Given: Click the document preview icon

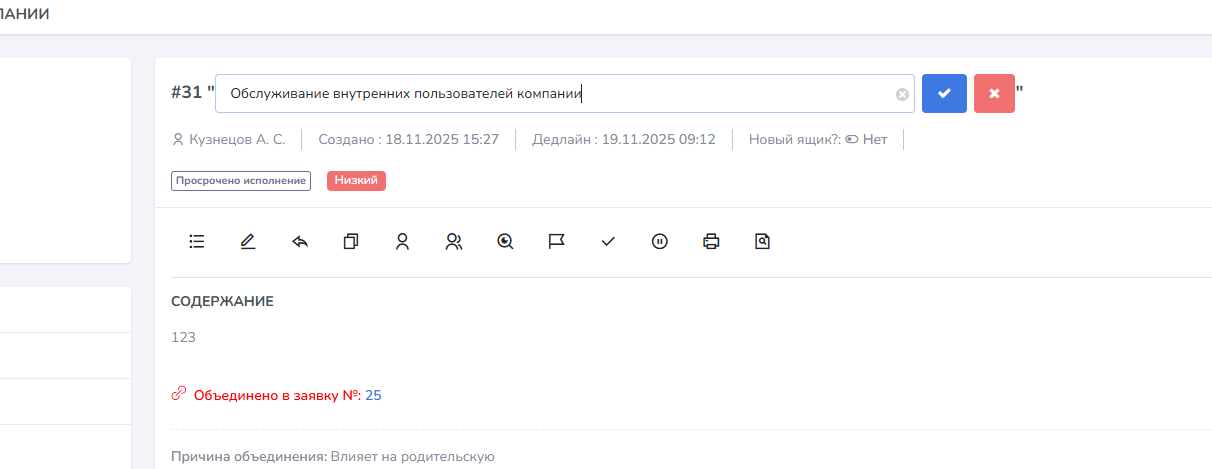Looking at the screenshot, I should pos(763,241).
